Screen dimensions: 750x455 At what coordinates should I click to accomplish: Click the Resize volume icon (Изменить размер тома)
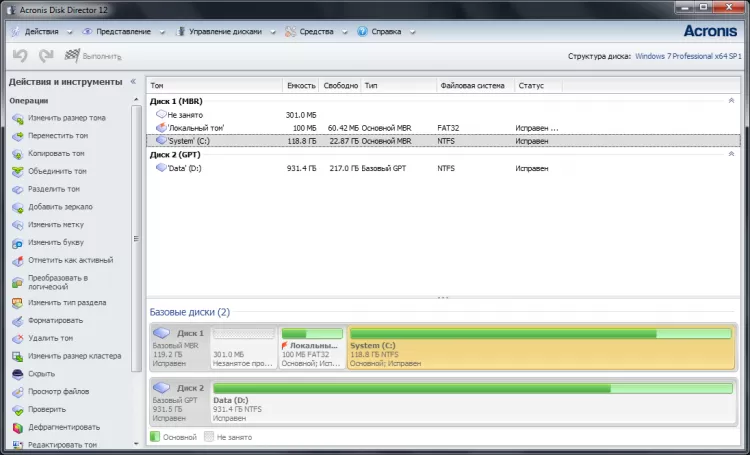coord(18,118)
